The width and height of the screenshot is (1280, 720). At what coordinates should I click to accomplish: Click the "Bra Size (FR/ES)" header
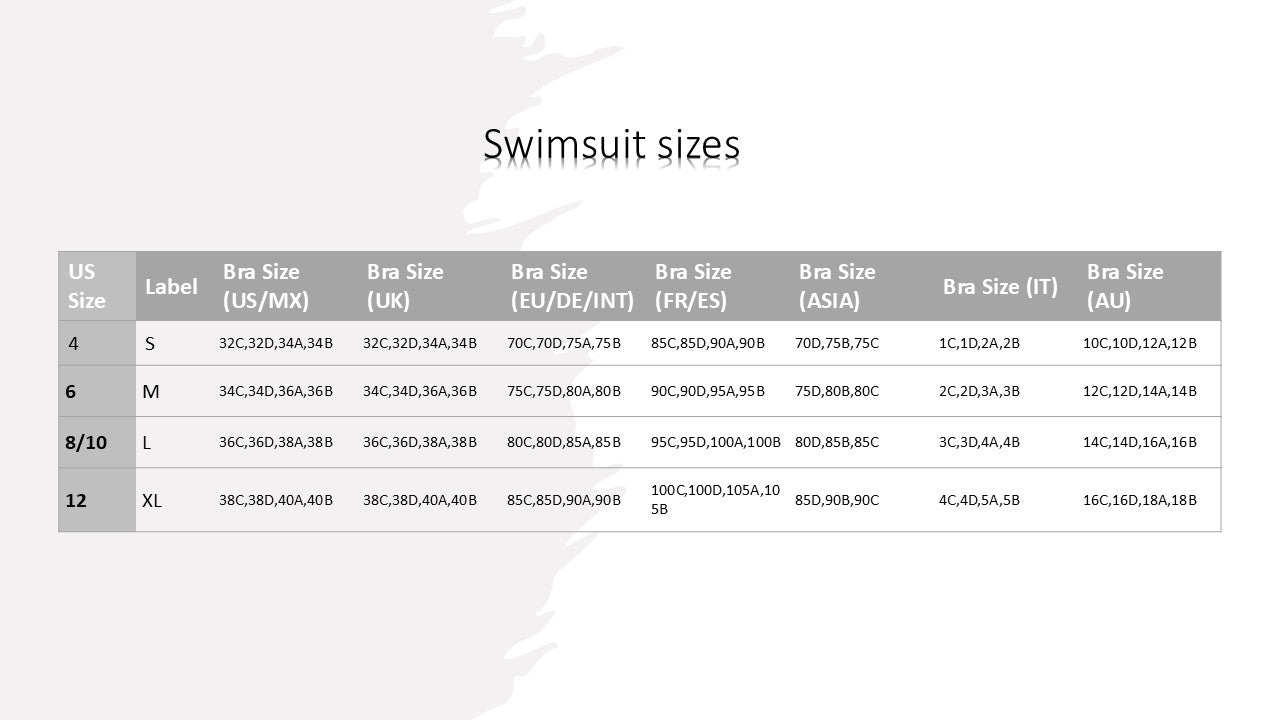point(693,286)
